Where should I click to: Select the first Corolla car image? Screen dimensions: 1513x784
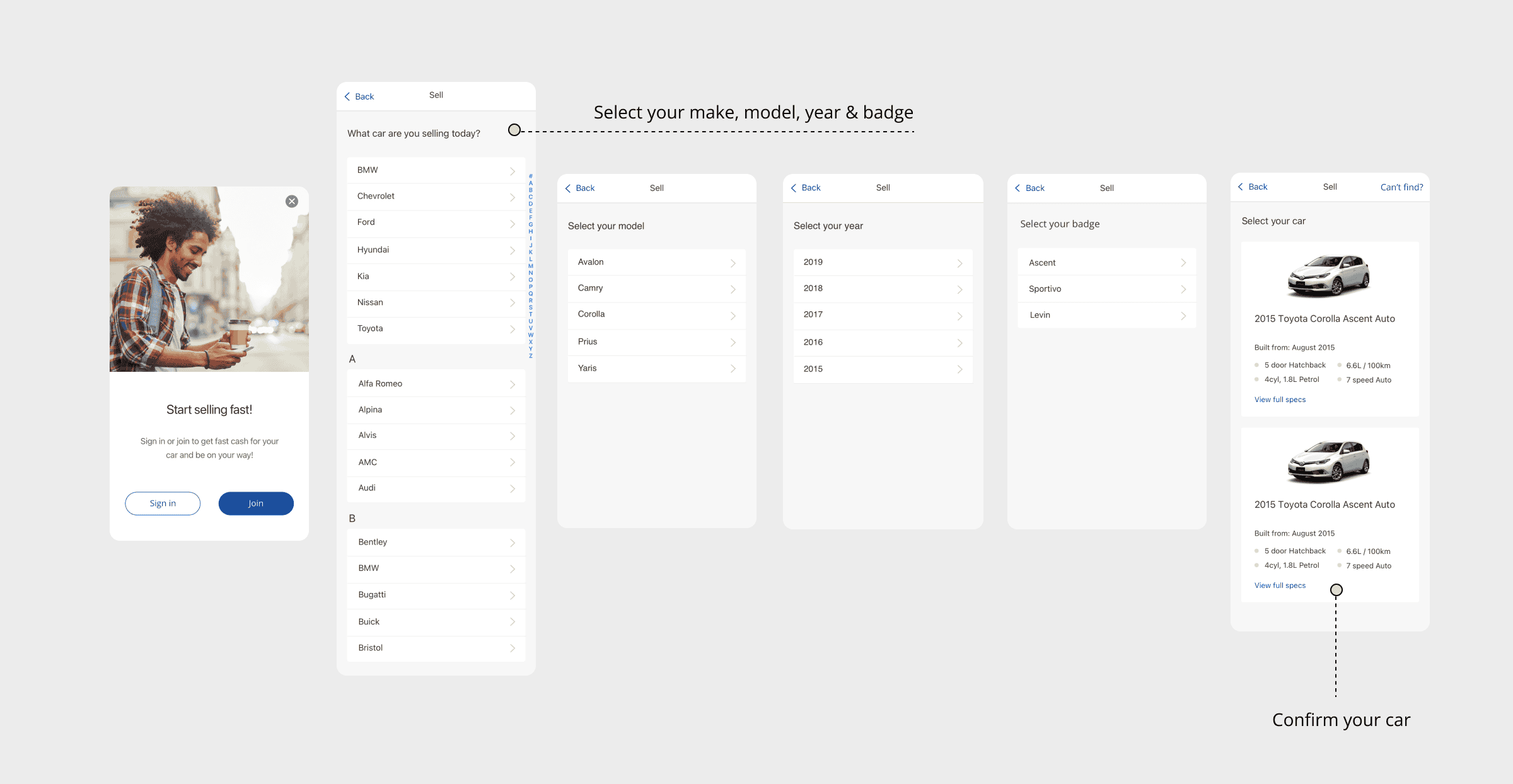click(1329, 275)
